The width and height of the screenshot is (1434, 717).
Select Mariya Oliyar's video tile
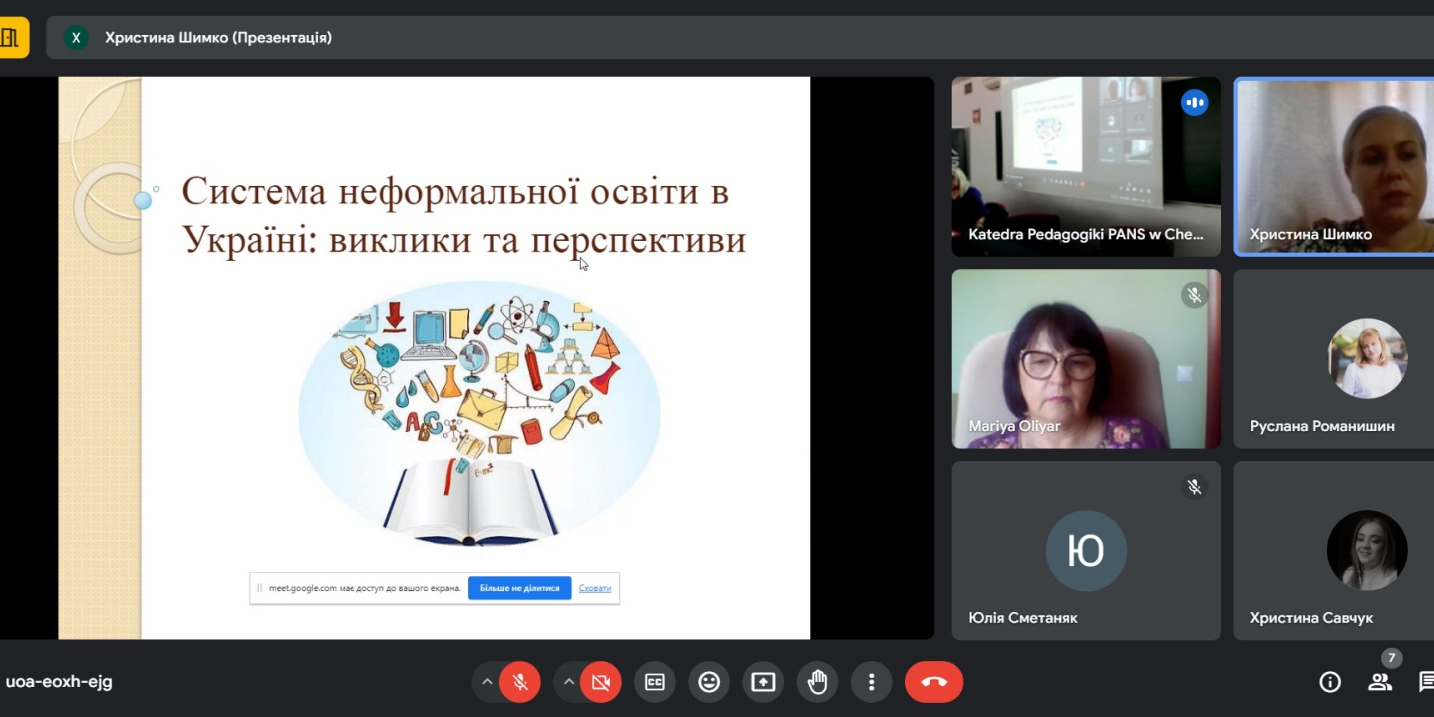[1085, 358]
